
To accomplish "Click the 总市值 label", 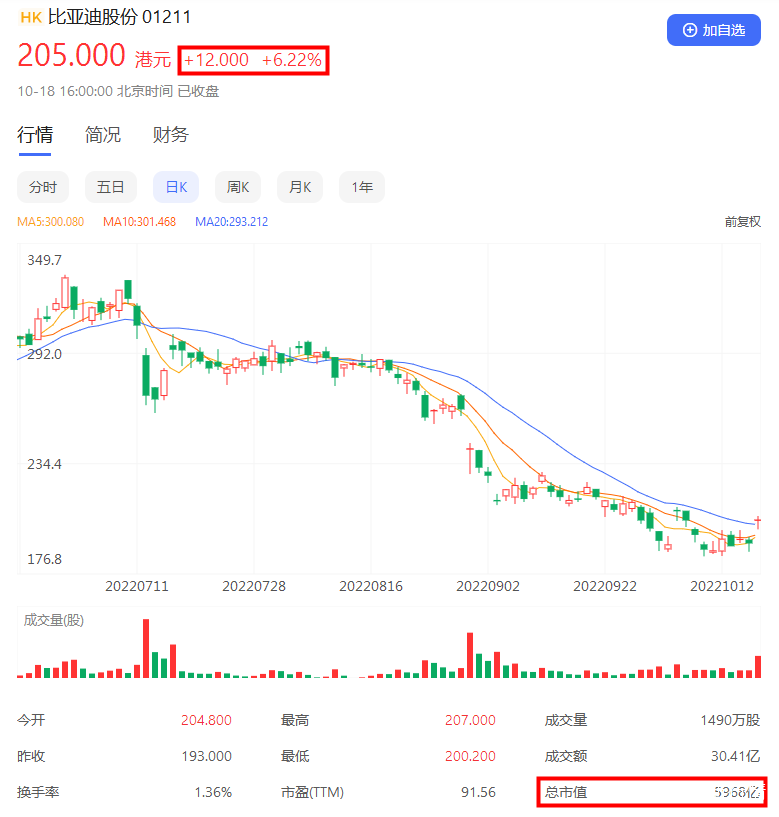I will 566,793.
